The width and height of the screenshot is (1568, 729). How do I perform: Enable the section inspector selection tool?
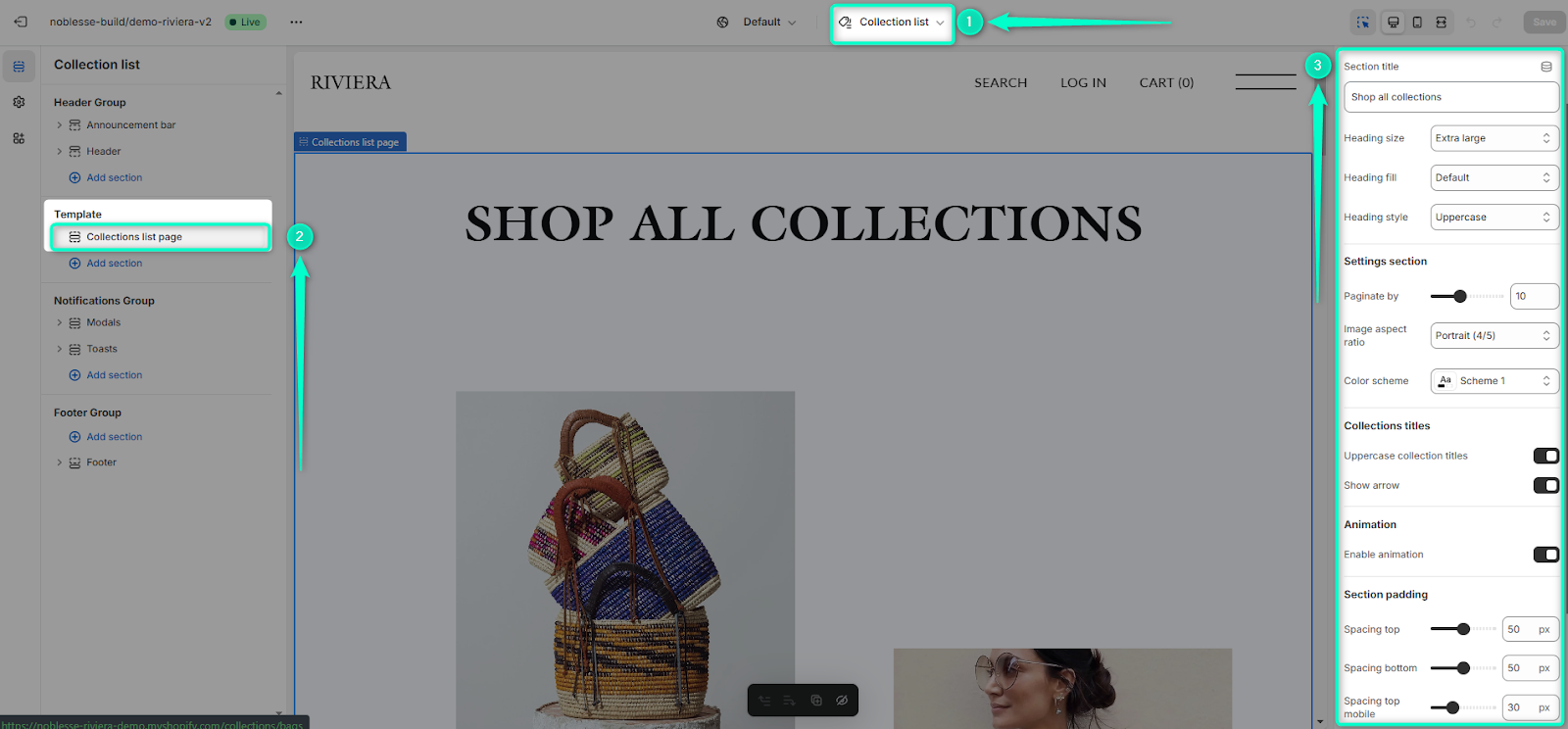pos(1363,23)
